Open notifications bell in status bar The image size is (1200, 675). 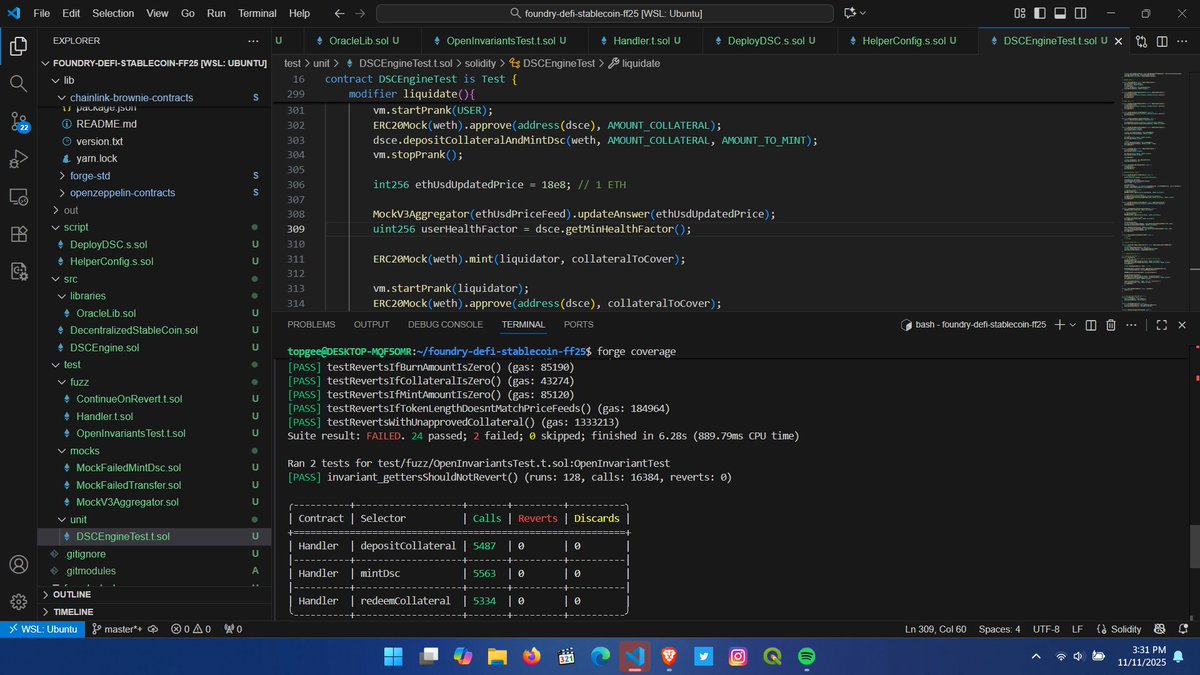click(x=1183, y=629)
